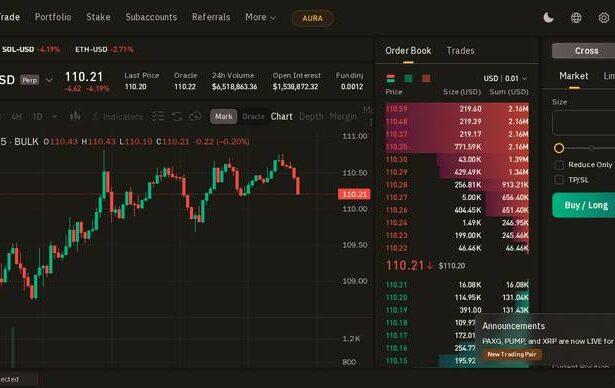Click the Size input field
This screenshot has width=615, height=388.
click(584, 123)
